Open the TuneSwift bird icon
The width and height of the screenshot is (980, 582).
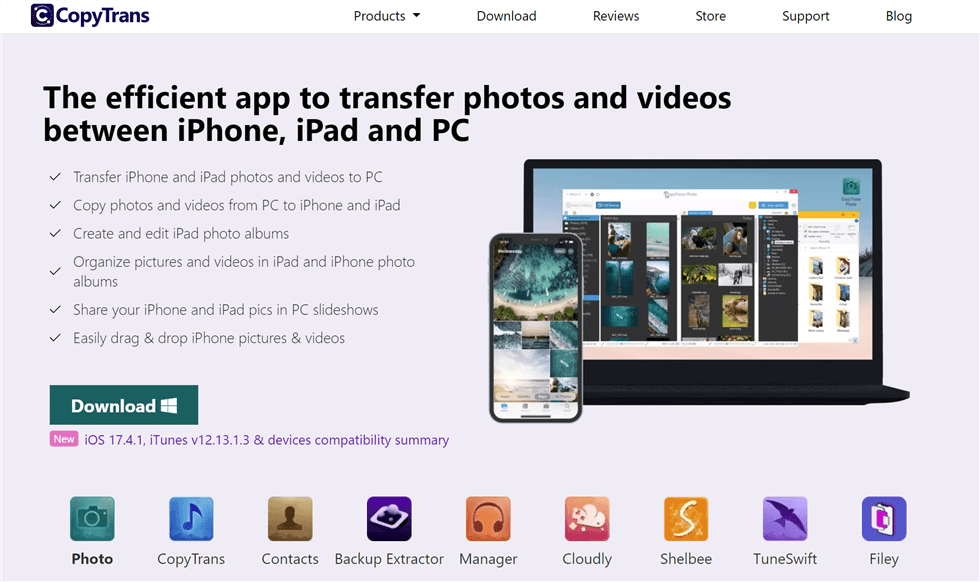click(x=785, y=518)
